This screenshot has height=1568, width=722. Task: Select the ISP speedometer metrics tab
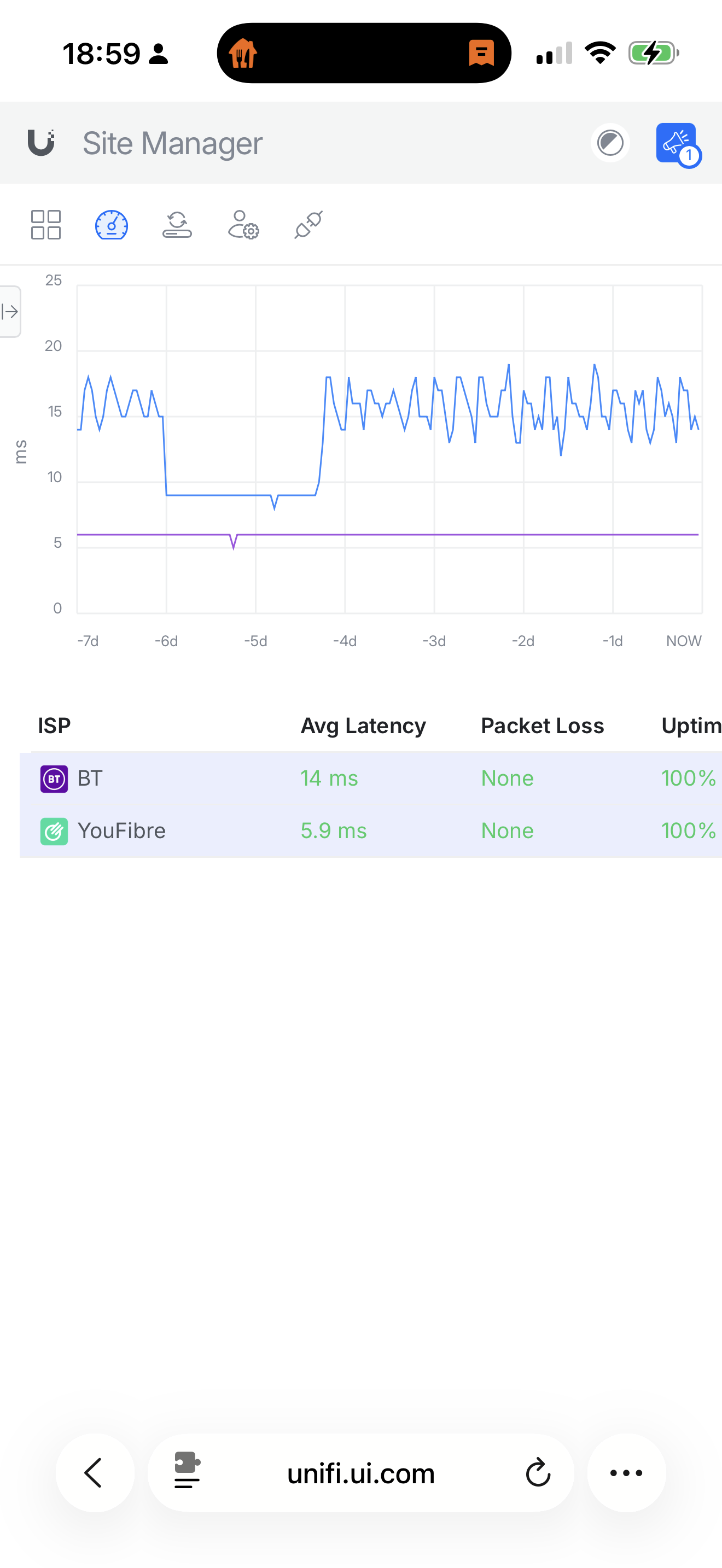(x=112, y=225)
